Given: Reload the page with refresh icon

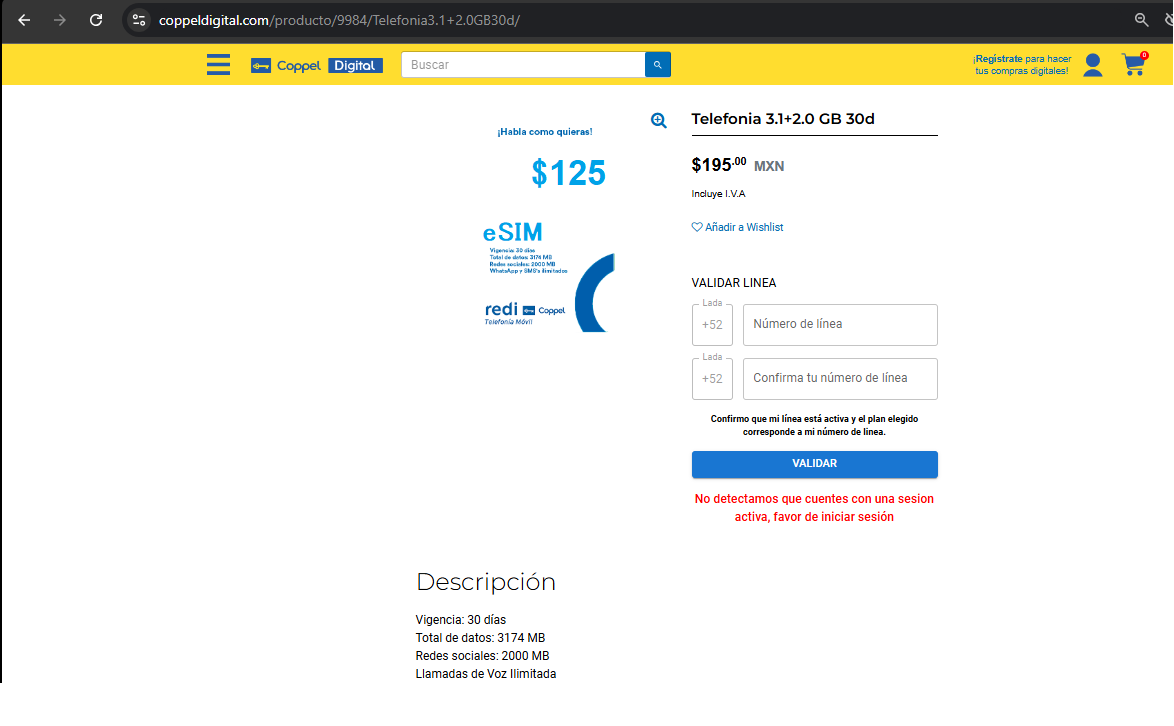Looking at the screenshot, I should 96,20.
